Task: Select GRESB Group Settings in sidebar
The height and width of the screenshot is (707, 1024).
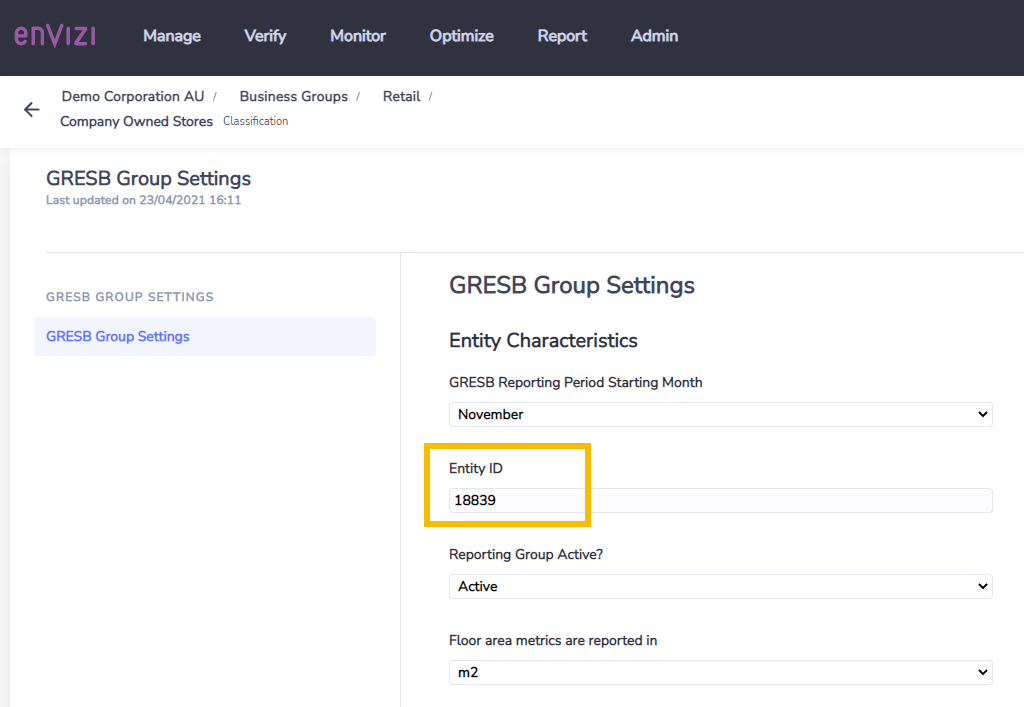Action: [205, 336]
